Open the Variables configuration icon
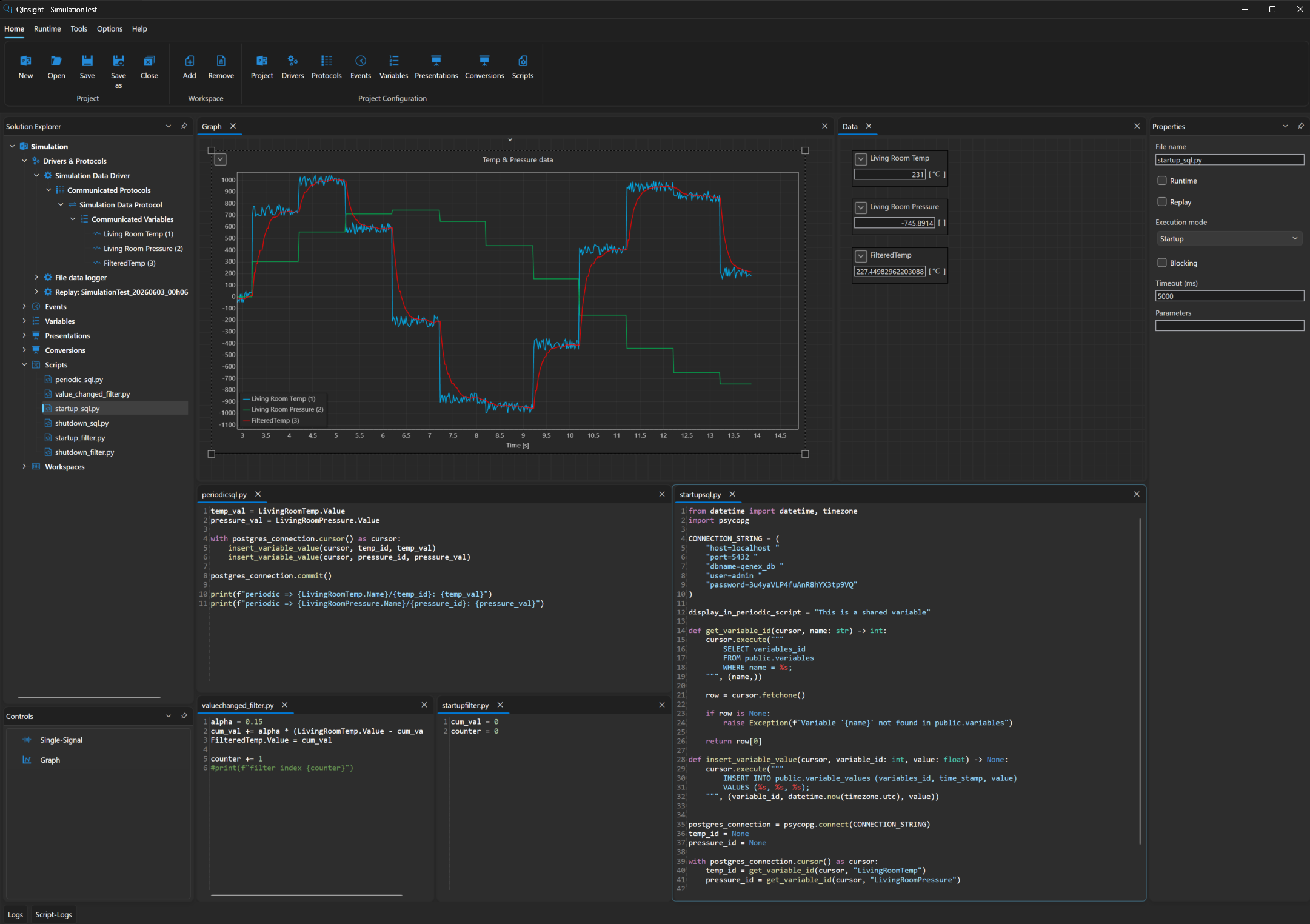The width and height of the screenshot is (1310, 924). click(394, 61)
